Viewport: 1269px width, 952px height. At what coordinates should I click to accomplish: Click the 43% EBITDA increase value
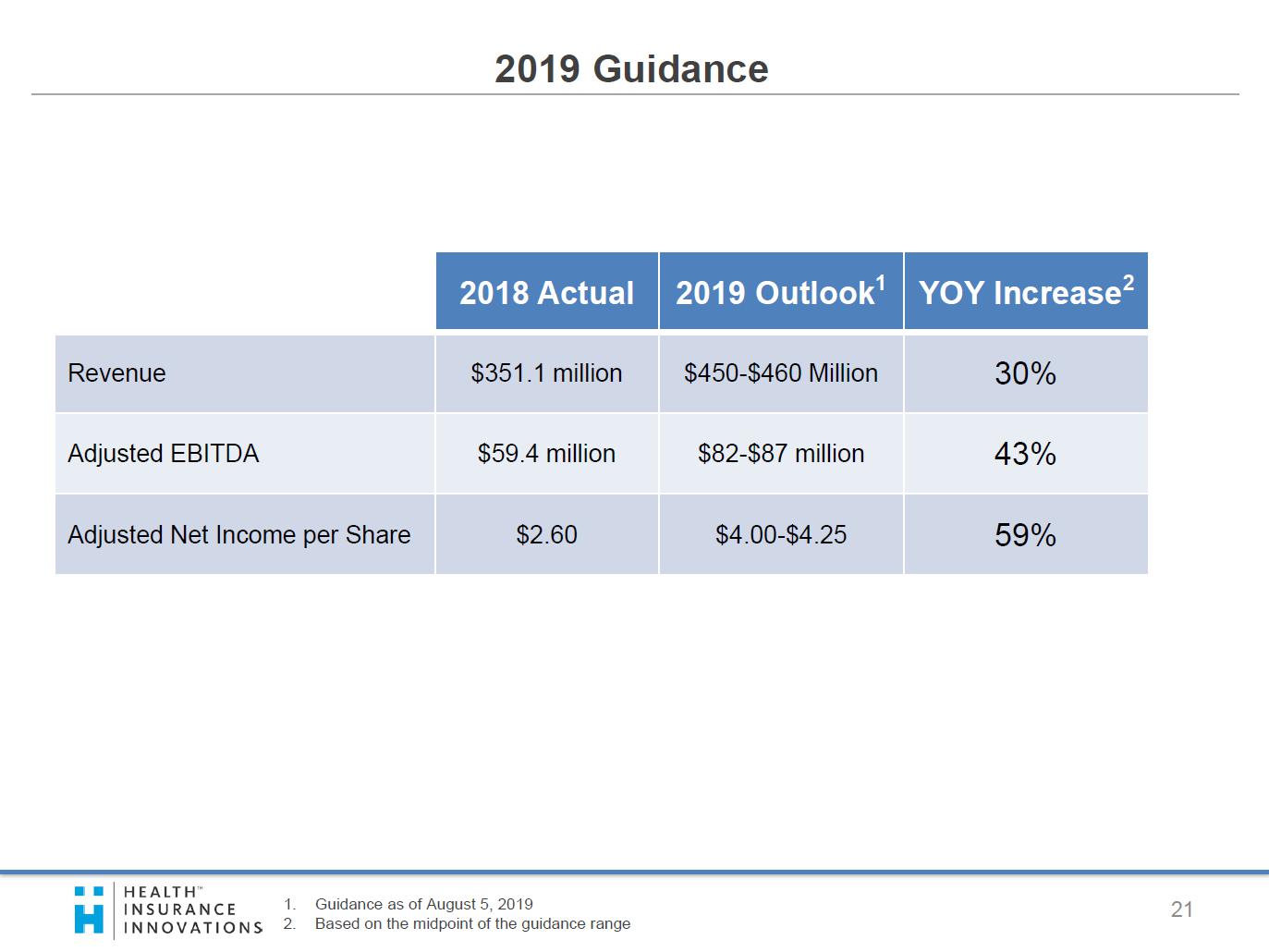1025,454
